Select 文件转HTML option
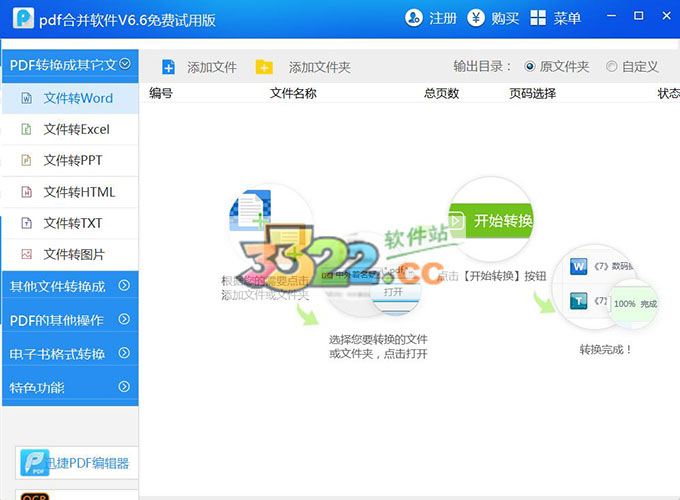Screen dimensions: 680x500 click(70, 192)
